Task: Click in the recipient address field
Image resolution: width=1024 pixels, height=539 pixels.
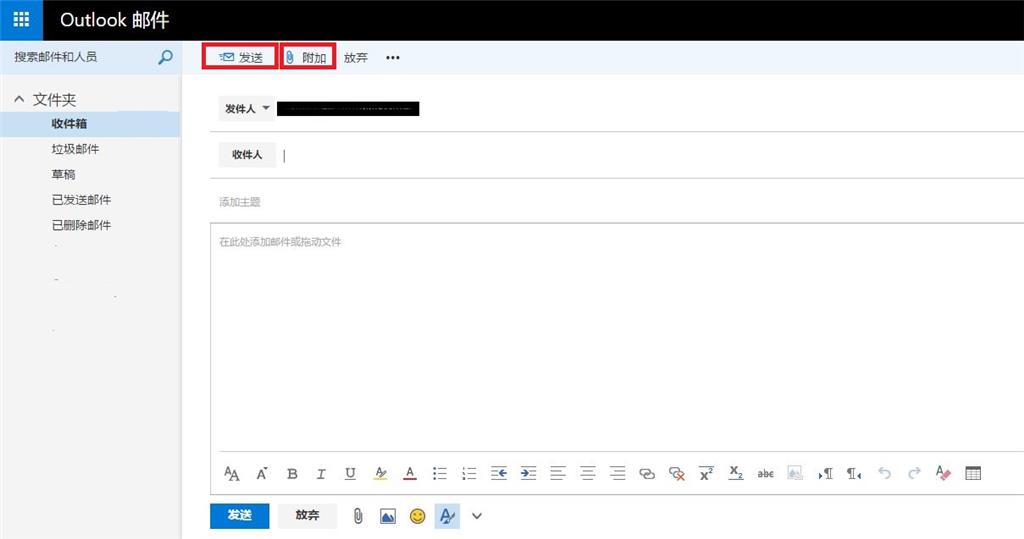Action: pyautogui.click(x=650, y=155)
